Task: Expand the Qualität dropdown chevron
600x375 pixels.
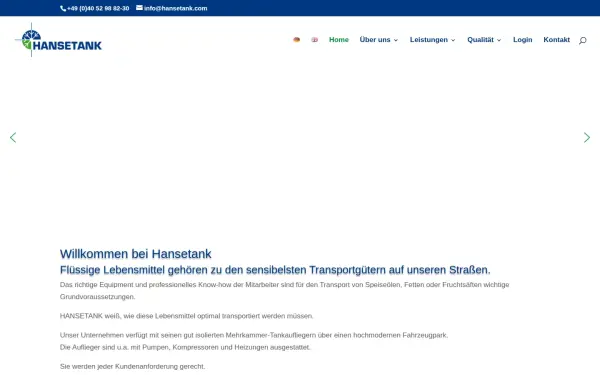Action: (499, 40)
